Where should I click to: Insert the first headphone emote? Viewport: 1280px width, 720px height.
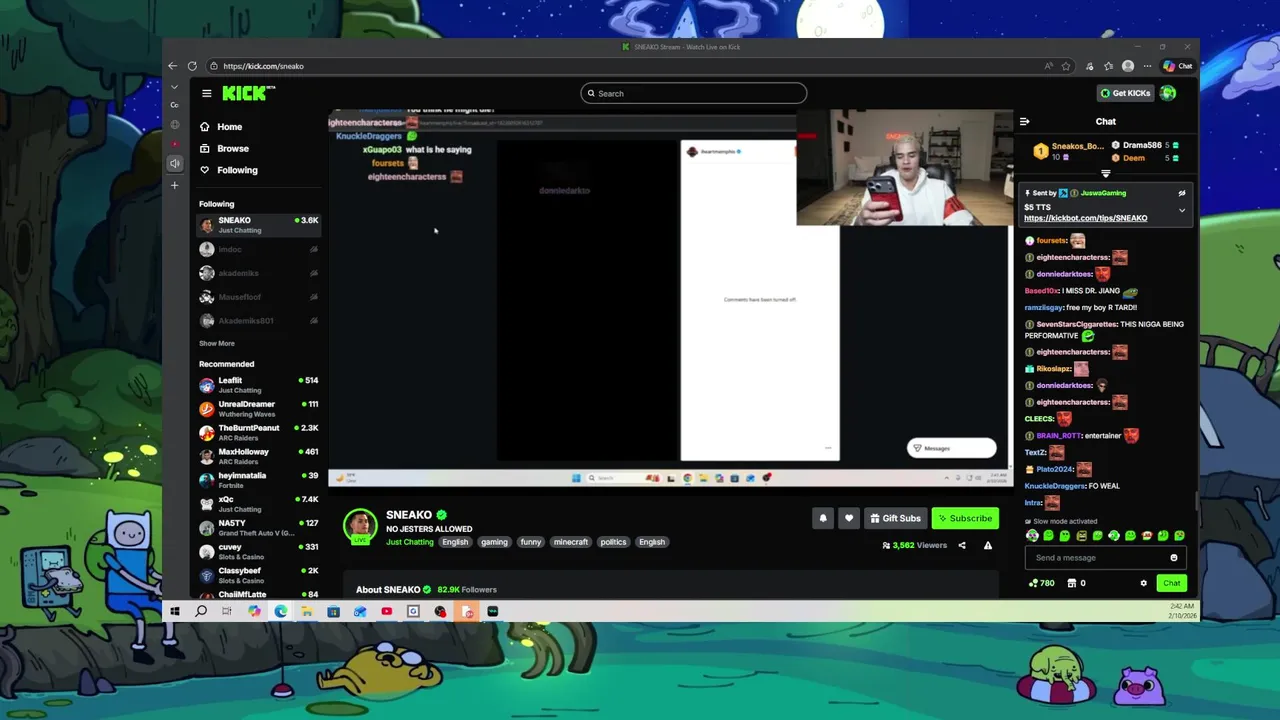(1033, 536)
